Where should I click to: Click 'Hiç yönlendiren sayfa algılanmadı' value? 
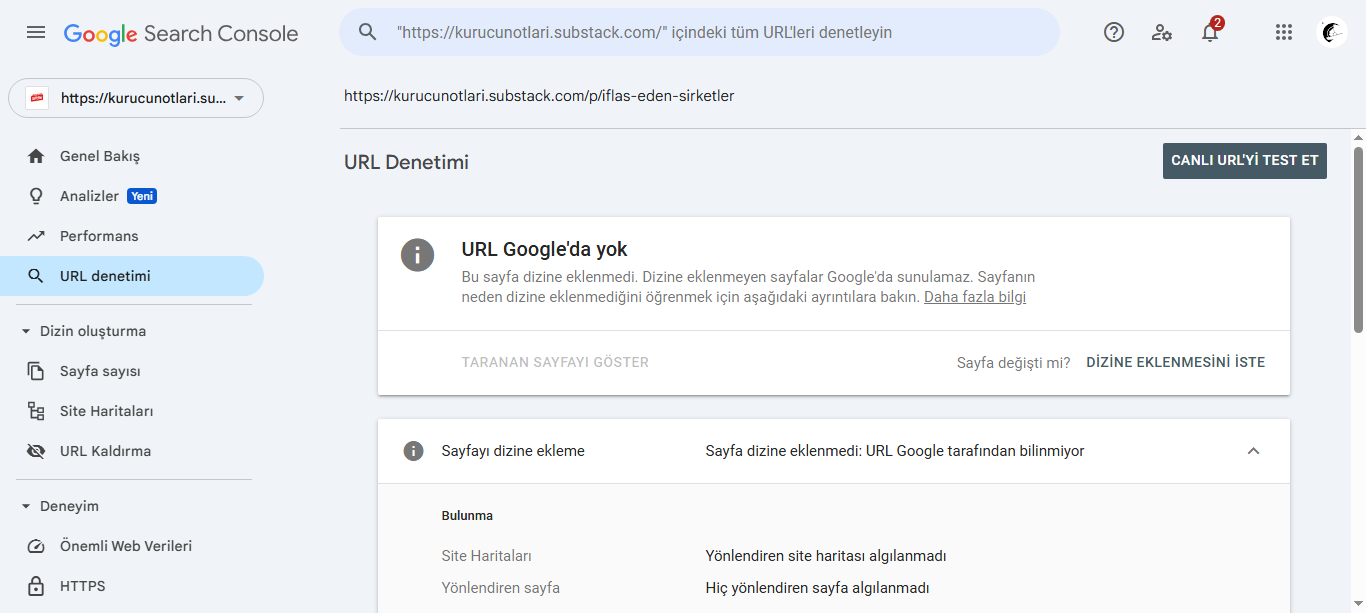pyautogui.click(x=818, y=588)
